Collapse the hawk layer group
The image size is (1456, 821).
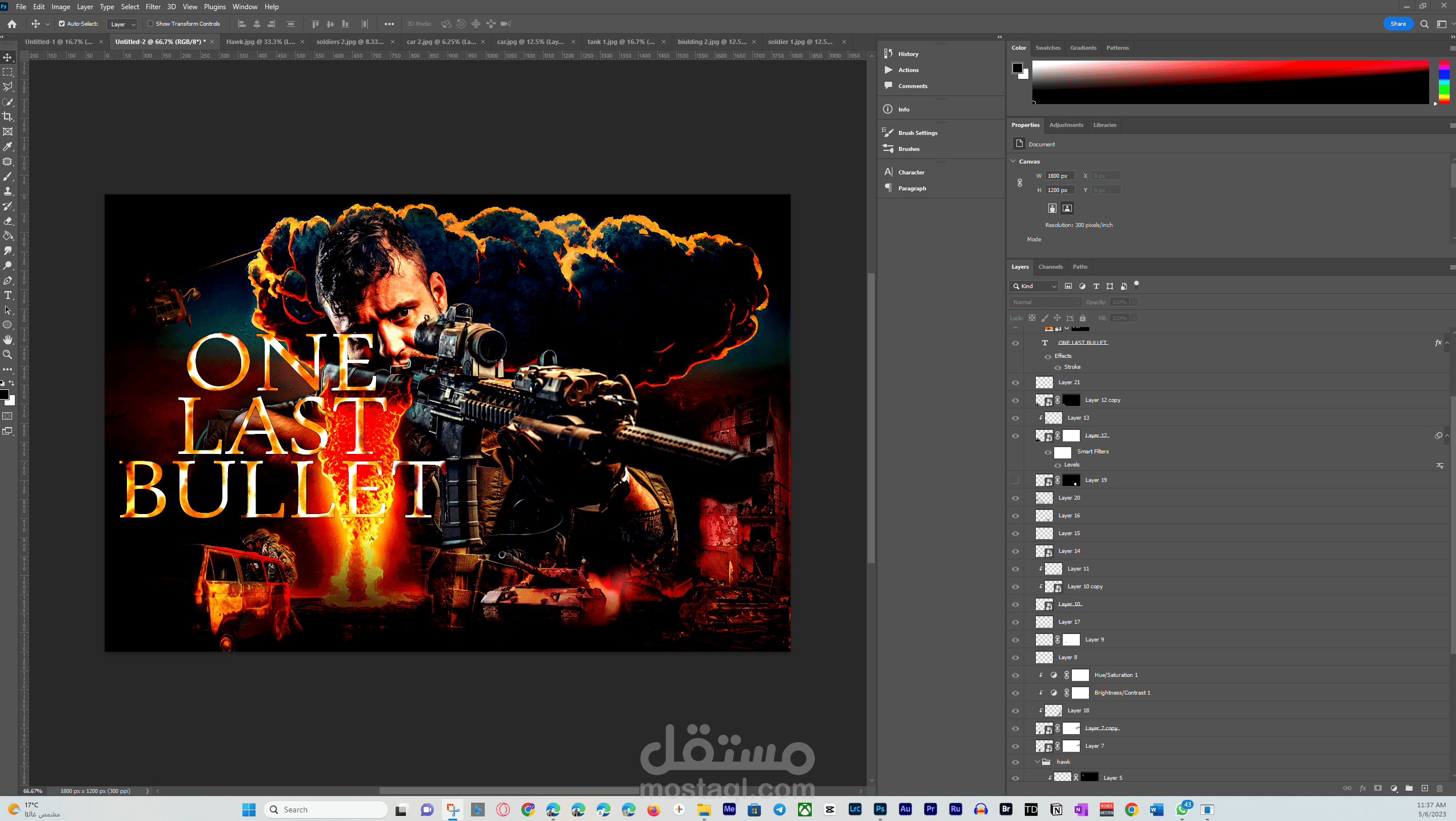pyautogui.click(x=1038, y=762)
